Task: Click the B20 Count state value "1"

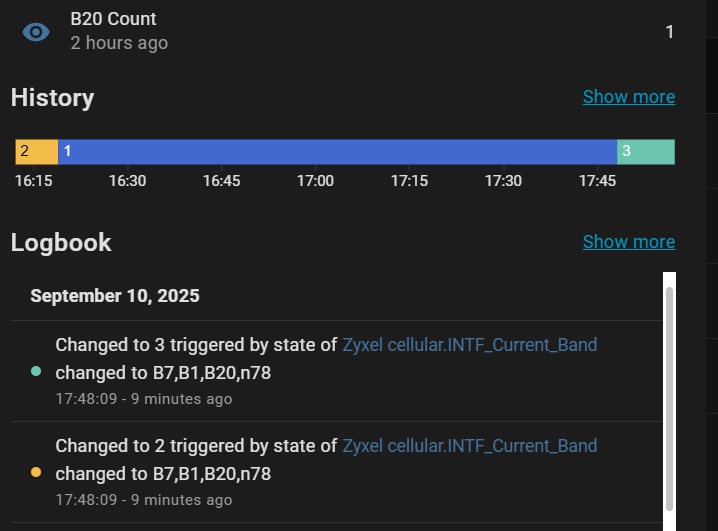Action: [x=669, y=32]
